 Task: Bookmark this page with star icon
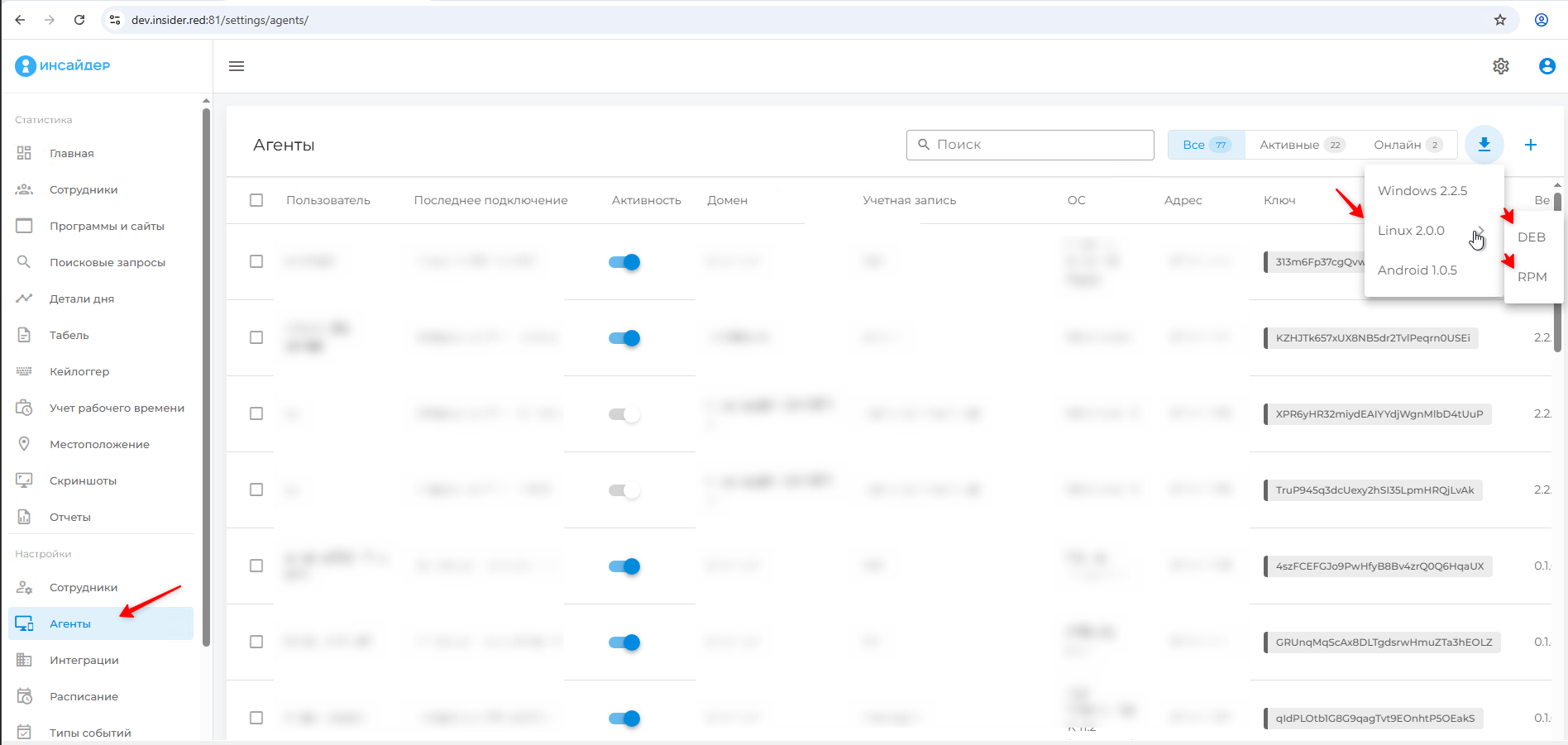1499,20
